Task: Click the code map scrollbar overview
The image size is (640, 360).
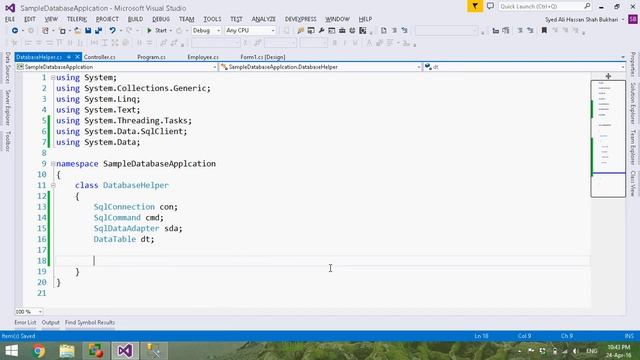Action: coord(608,139)
